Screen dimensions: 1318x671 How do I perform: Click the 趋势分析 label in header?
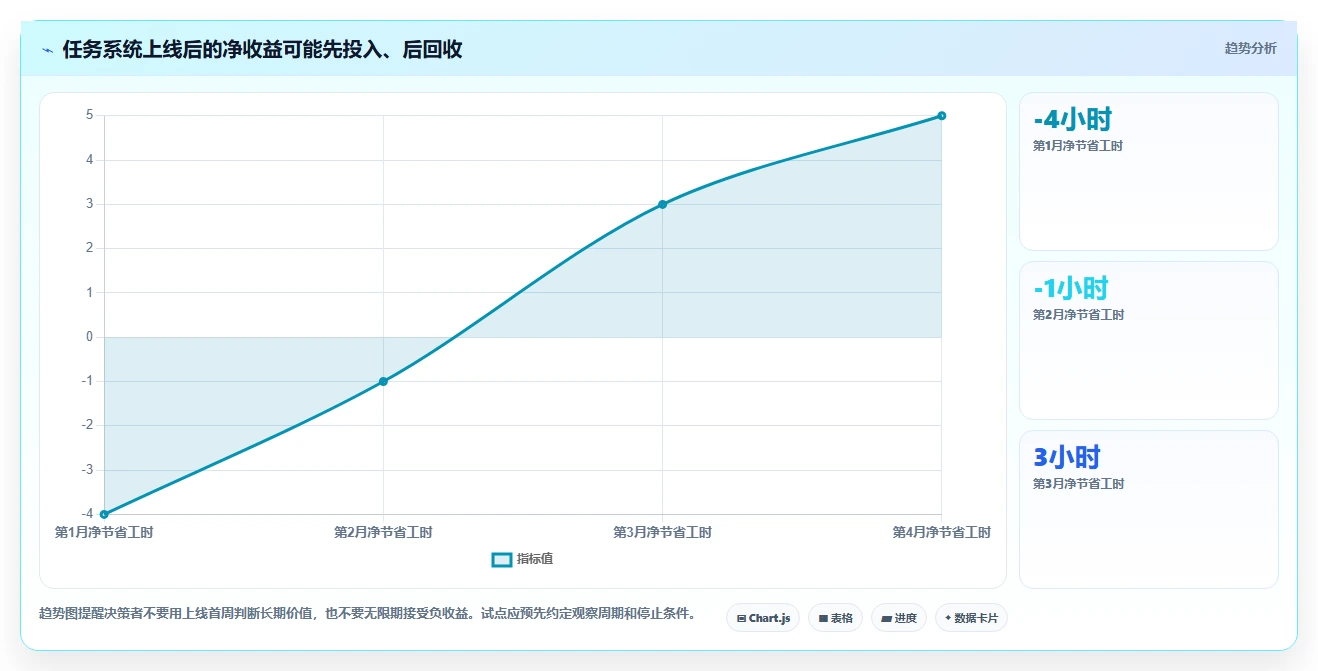click(1250, 48)
